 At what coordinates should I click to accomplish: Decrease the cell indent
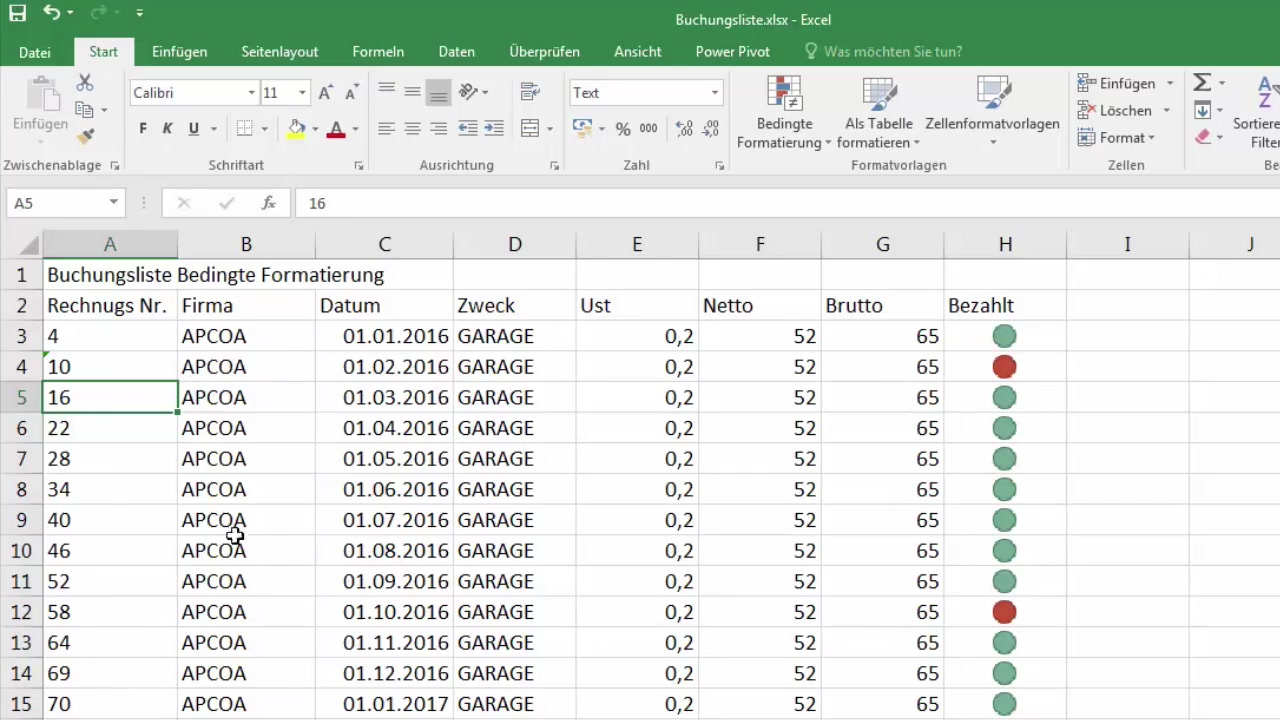467,128
